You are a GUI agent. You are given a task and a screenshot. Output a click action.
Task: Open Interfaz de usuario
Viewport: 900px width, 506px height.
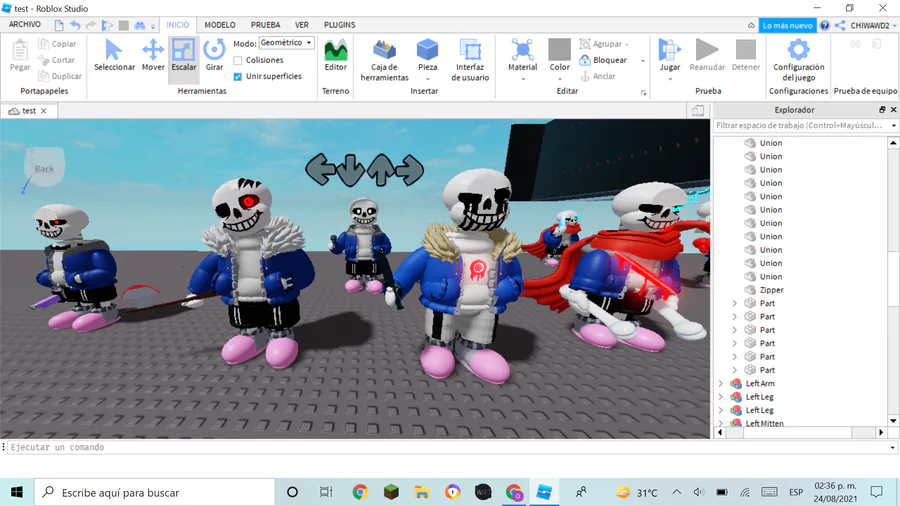point(470,60)
